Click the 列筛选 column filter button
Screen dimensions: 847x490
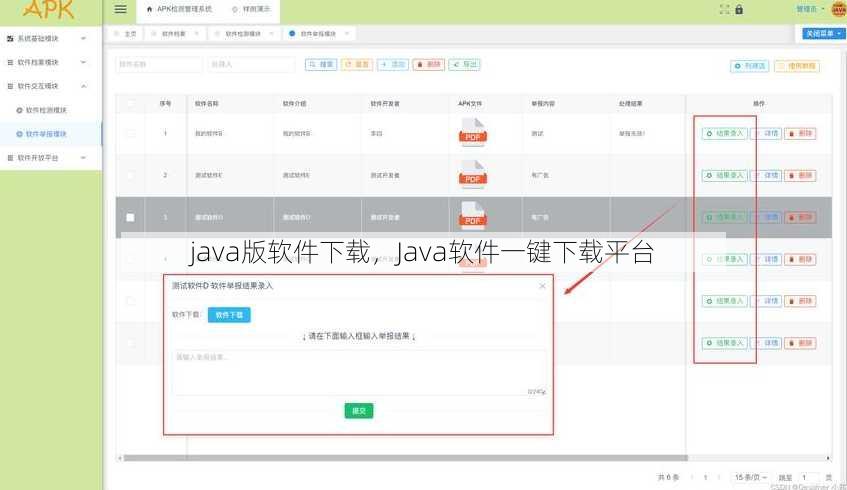(x=750, y=66)
